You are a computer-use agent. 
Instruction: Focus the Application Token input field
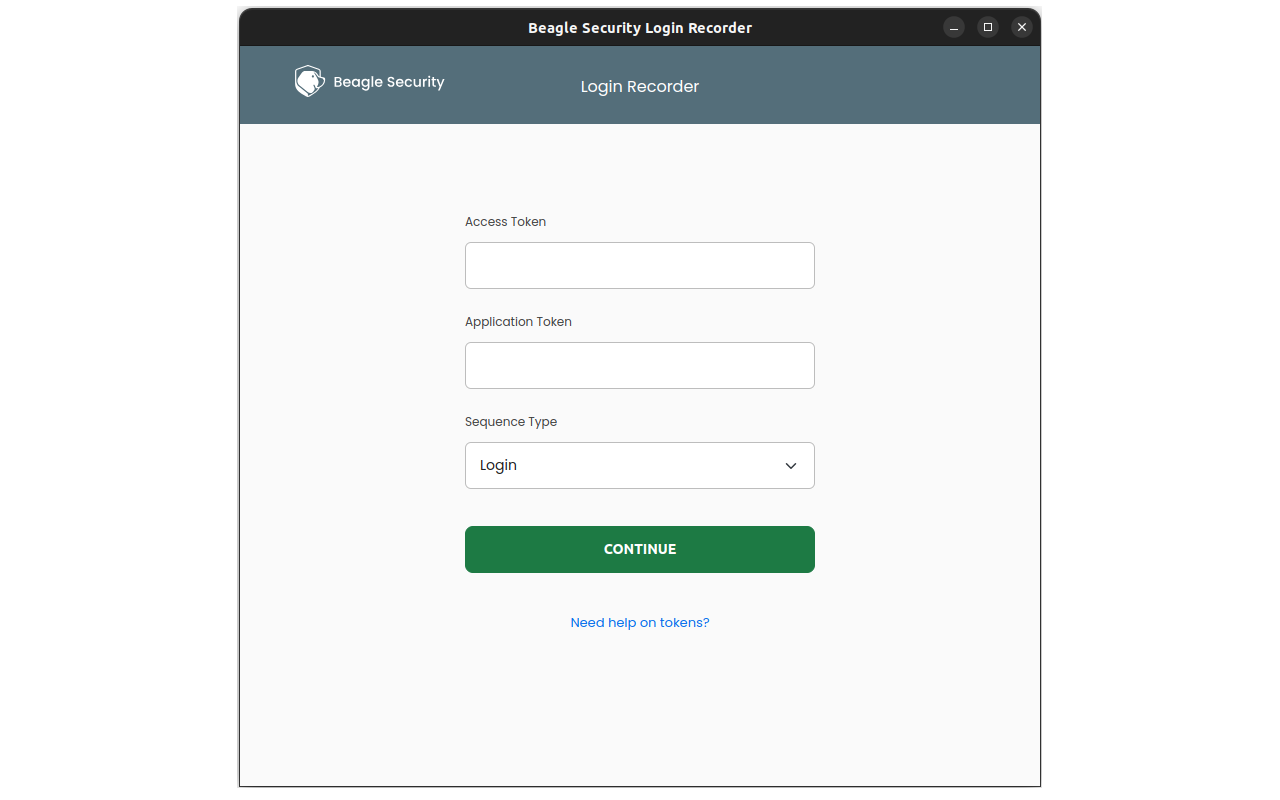tap(639, 365)
